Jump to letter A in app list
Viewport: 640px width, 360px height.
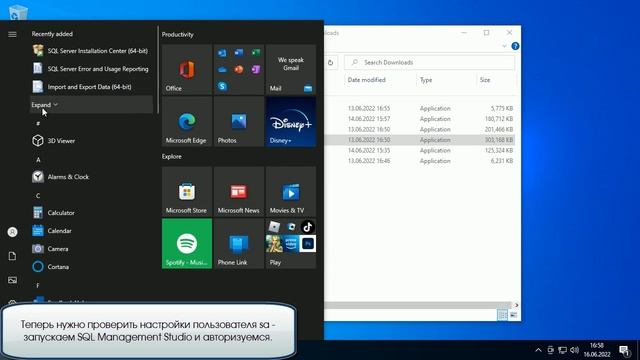pos(38,160)
